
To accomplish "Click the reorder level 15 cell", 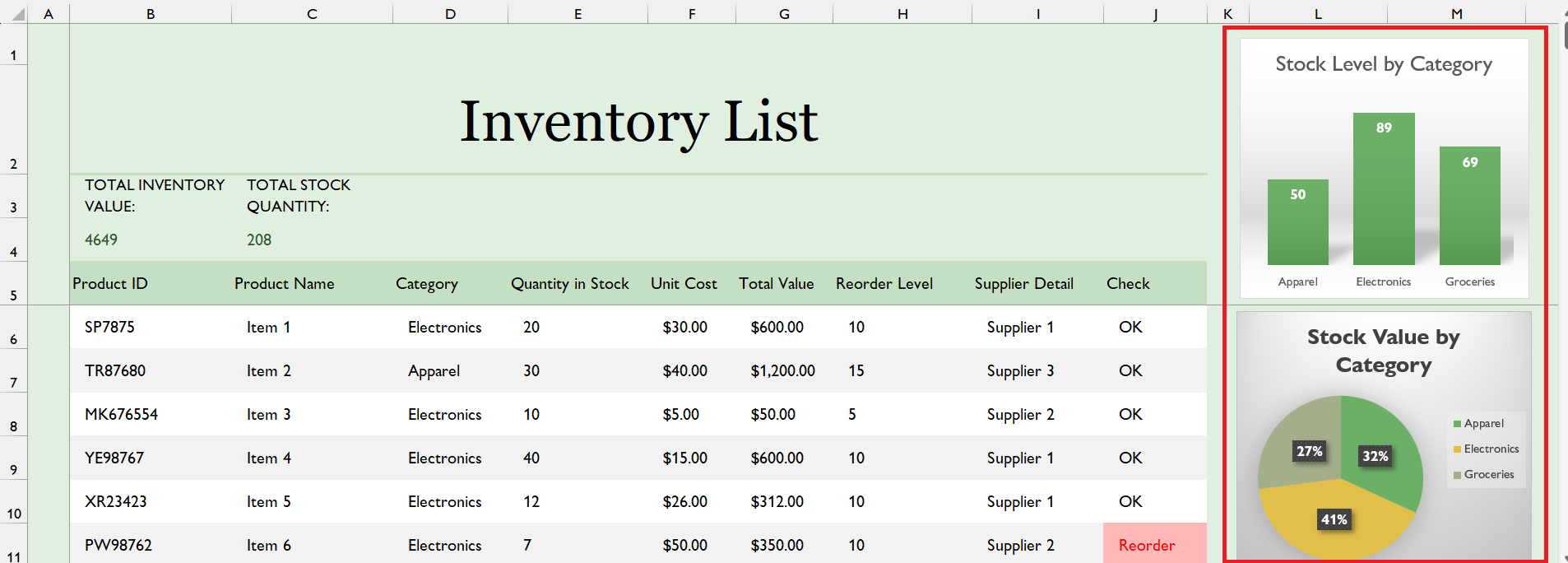I will point(902,370).
